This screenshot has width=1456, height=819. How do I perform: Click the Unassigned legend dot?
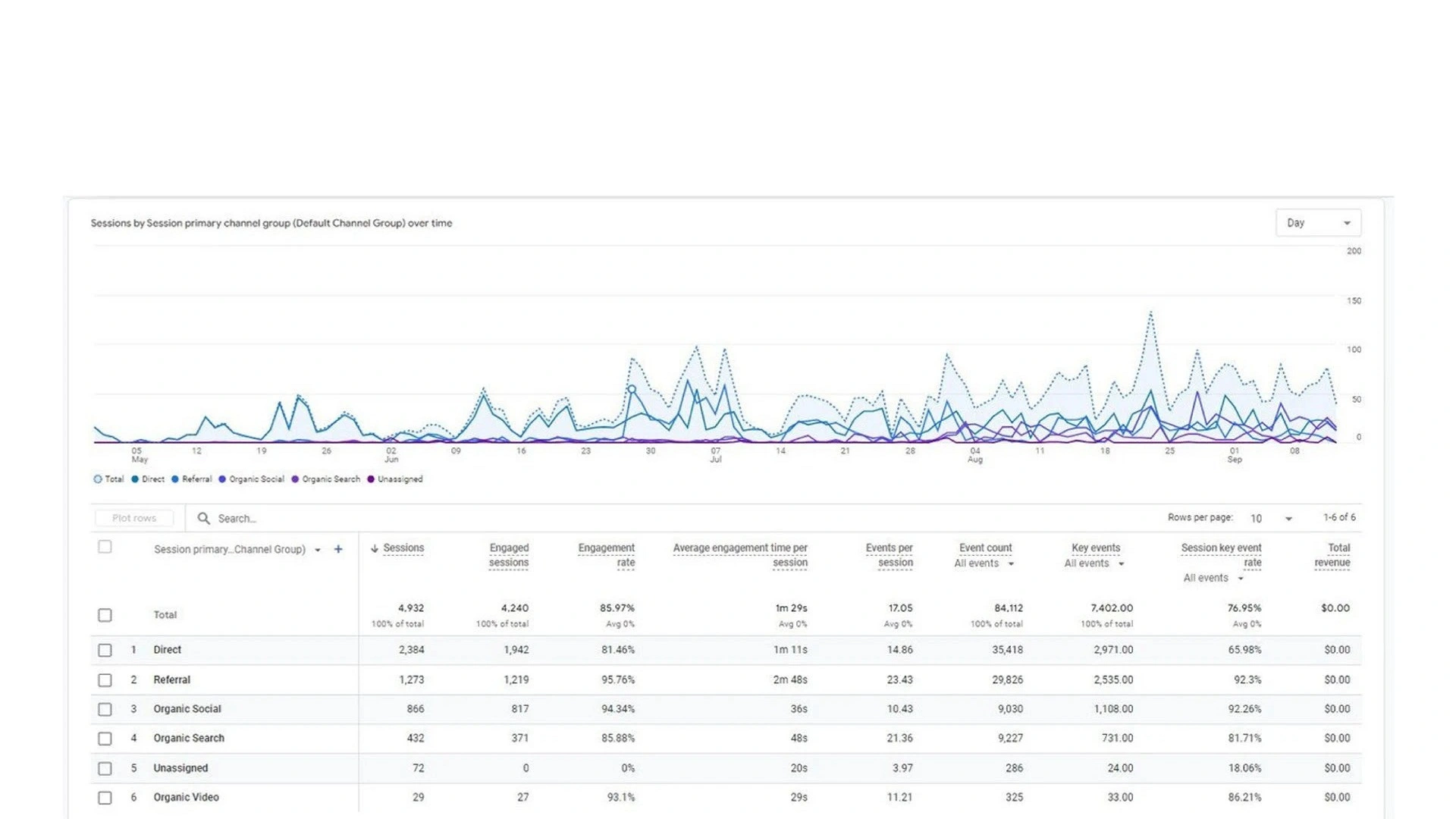click(x=371, y=479)
